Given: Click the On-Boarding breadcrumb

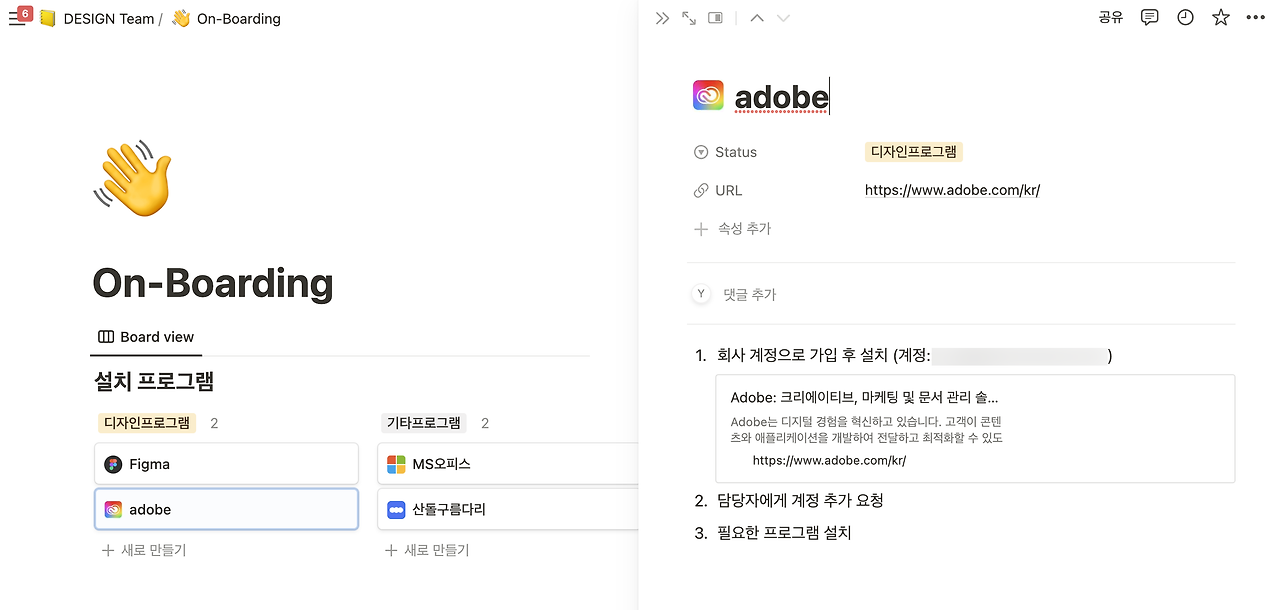Looking at the screenshot, I should (x=238, y=18).
